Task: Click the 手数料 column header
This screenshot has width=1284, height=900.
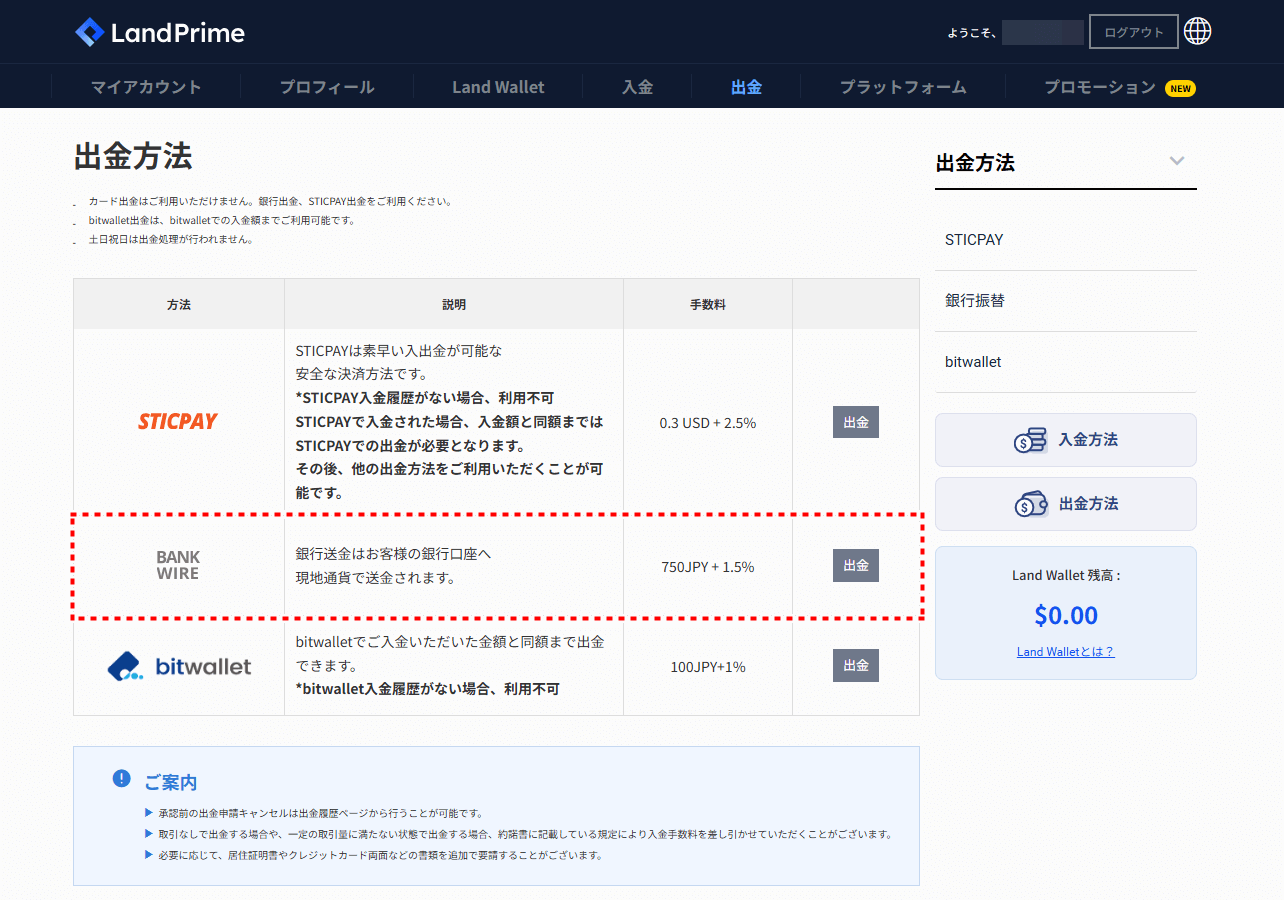Action: point(708,304)
